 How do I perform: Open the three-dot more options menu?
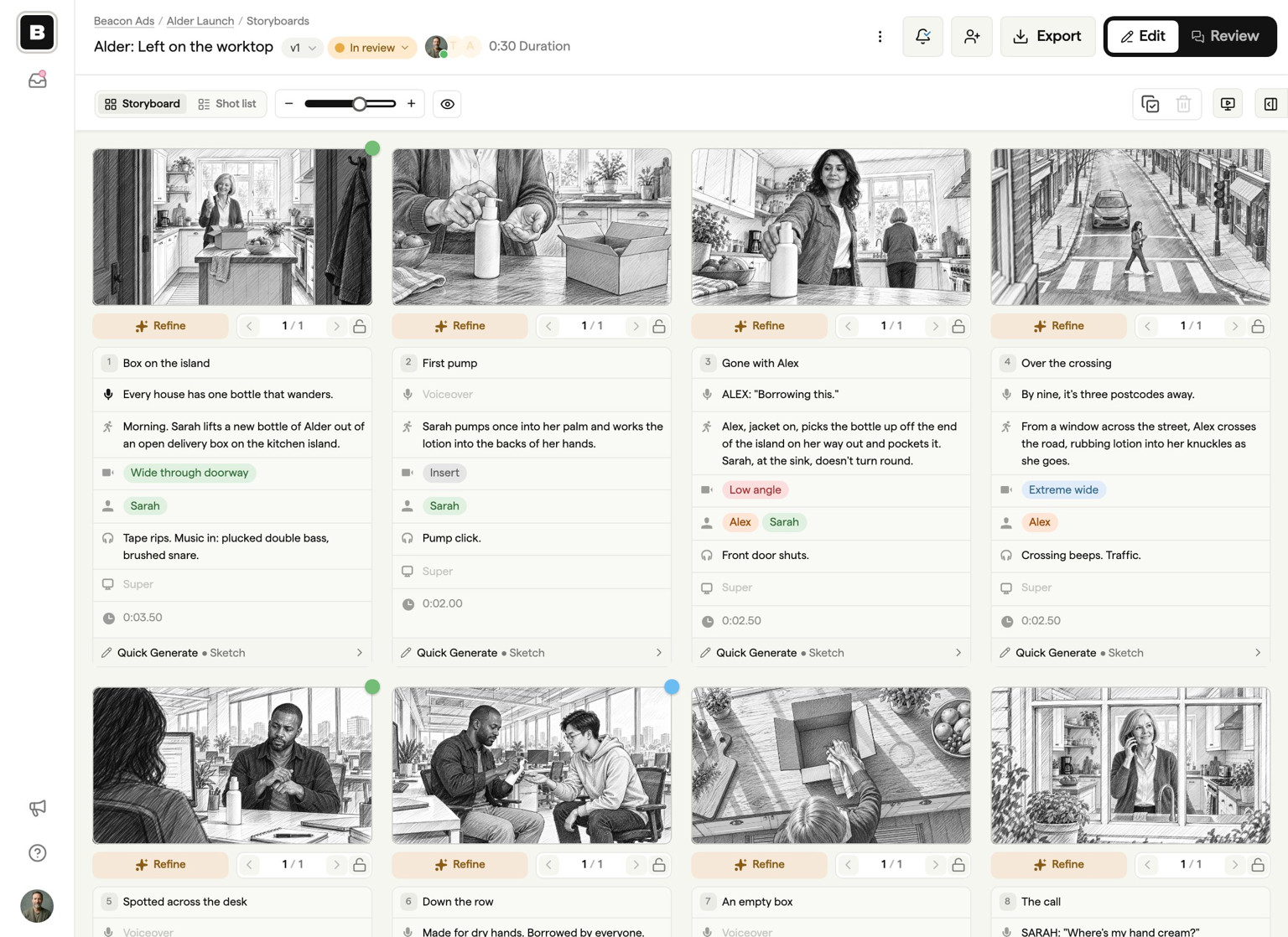[880, 37]
